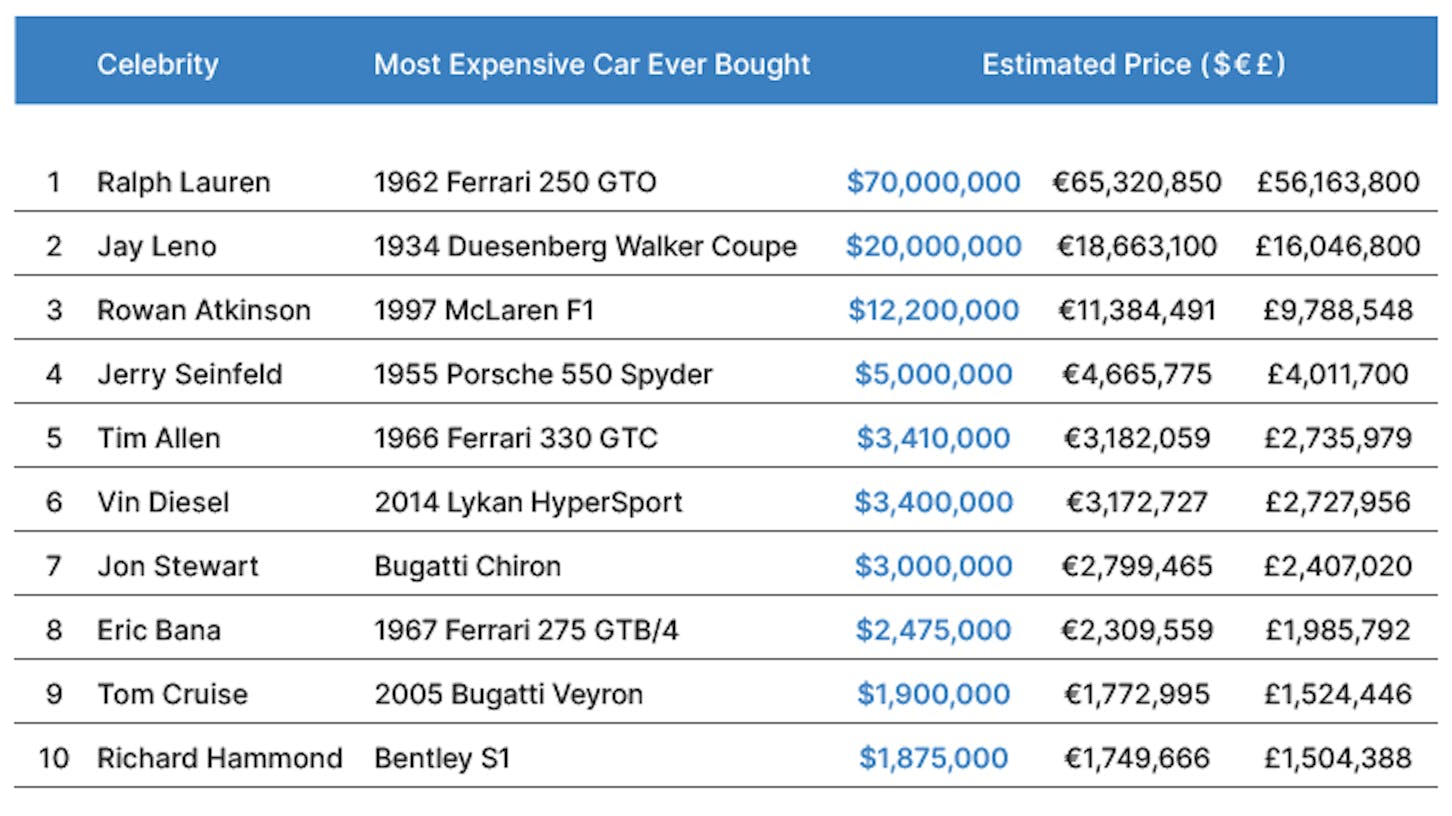The width and height of the screenshot is (1452, 816).
Task: Click the $1,875,000 price value
Action: pos(933,758)
